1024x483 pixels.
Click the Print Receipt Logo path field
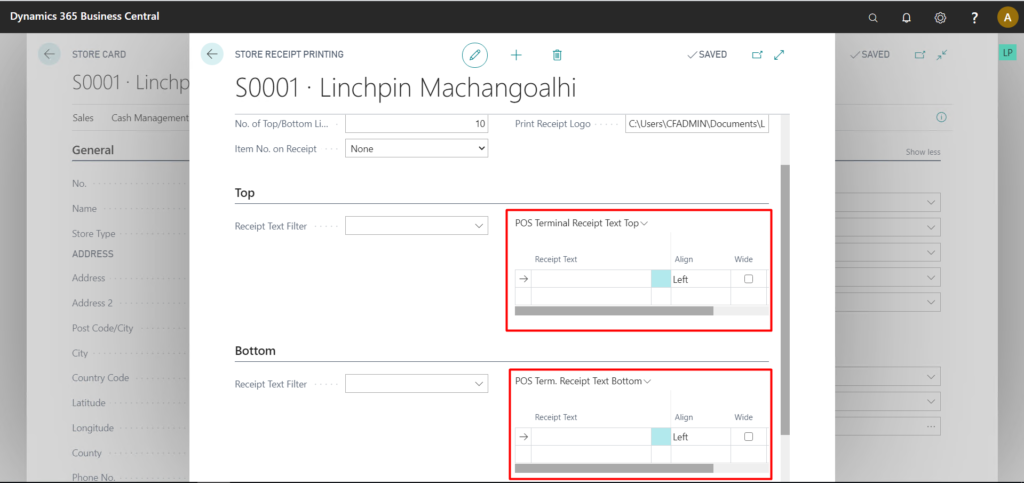[x=697, y=123]
